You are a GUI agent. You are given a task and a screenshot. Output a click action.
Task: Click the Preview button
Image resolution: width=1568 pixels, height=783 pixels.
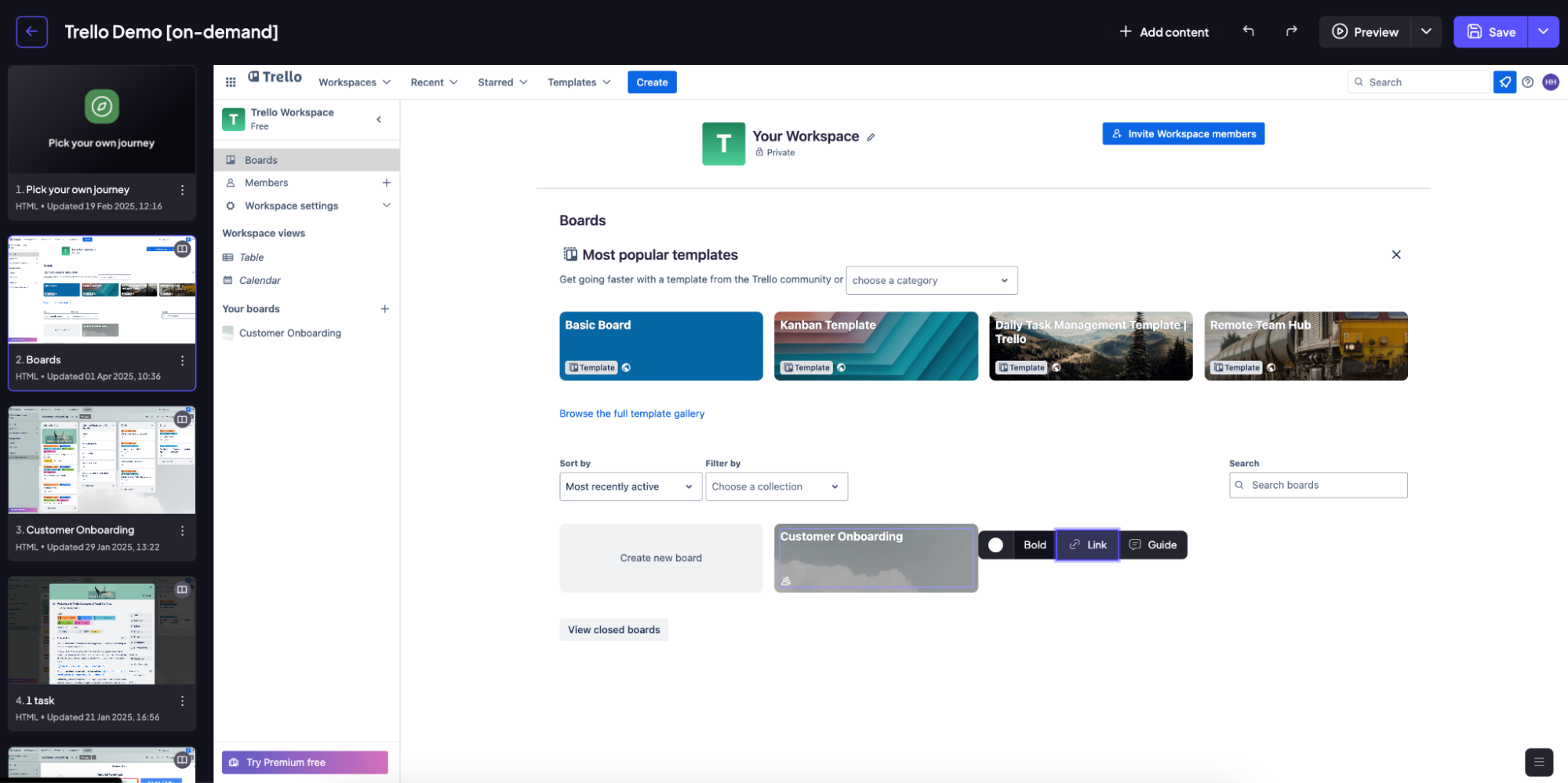pyautogui.click(x=1365, y=31)
